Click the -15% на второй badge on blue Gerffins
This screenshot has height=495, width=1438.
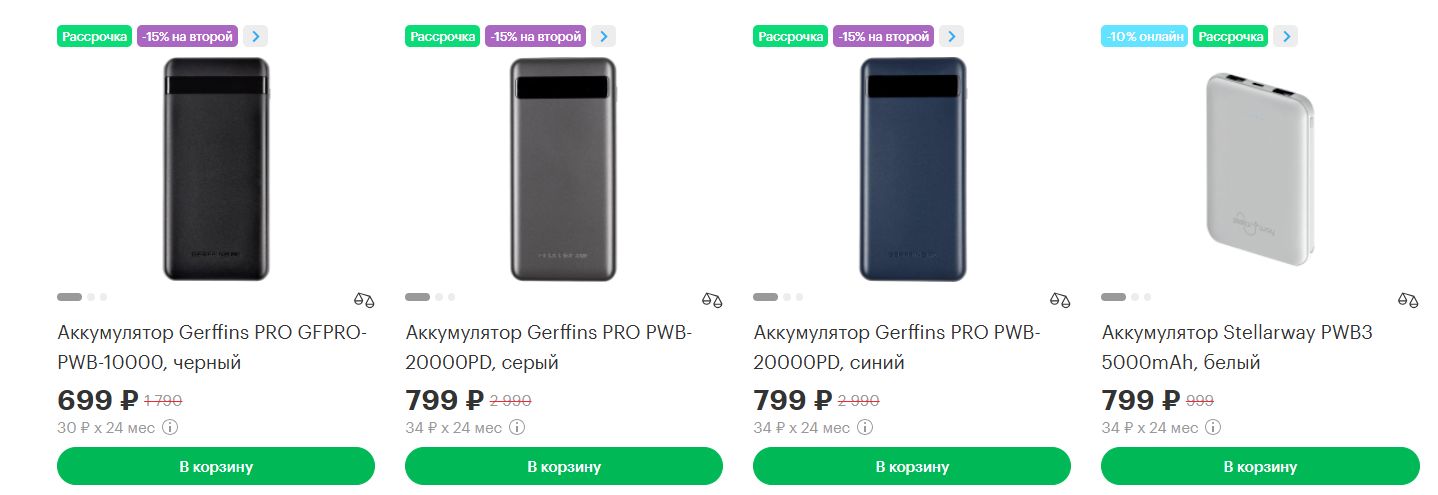[884, 37]
